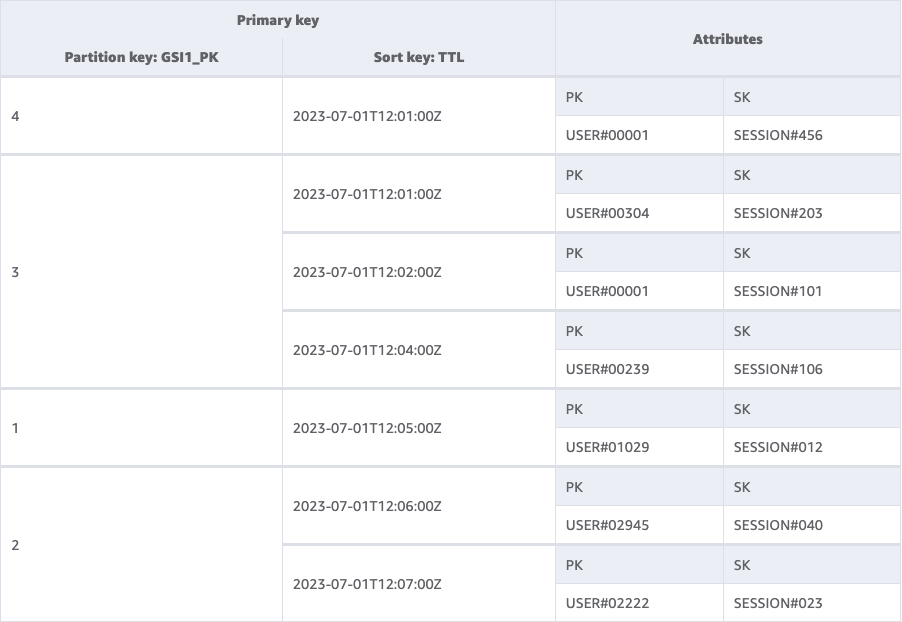Select sort key 2023-07-01T12:06:00Z
Screen dimensions: 902x622
(367, 506)
